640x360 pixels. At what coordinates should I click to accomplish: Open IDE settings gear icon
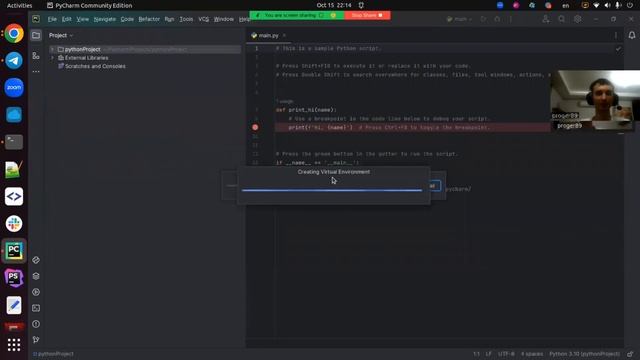coord(578,19)
